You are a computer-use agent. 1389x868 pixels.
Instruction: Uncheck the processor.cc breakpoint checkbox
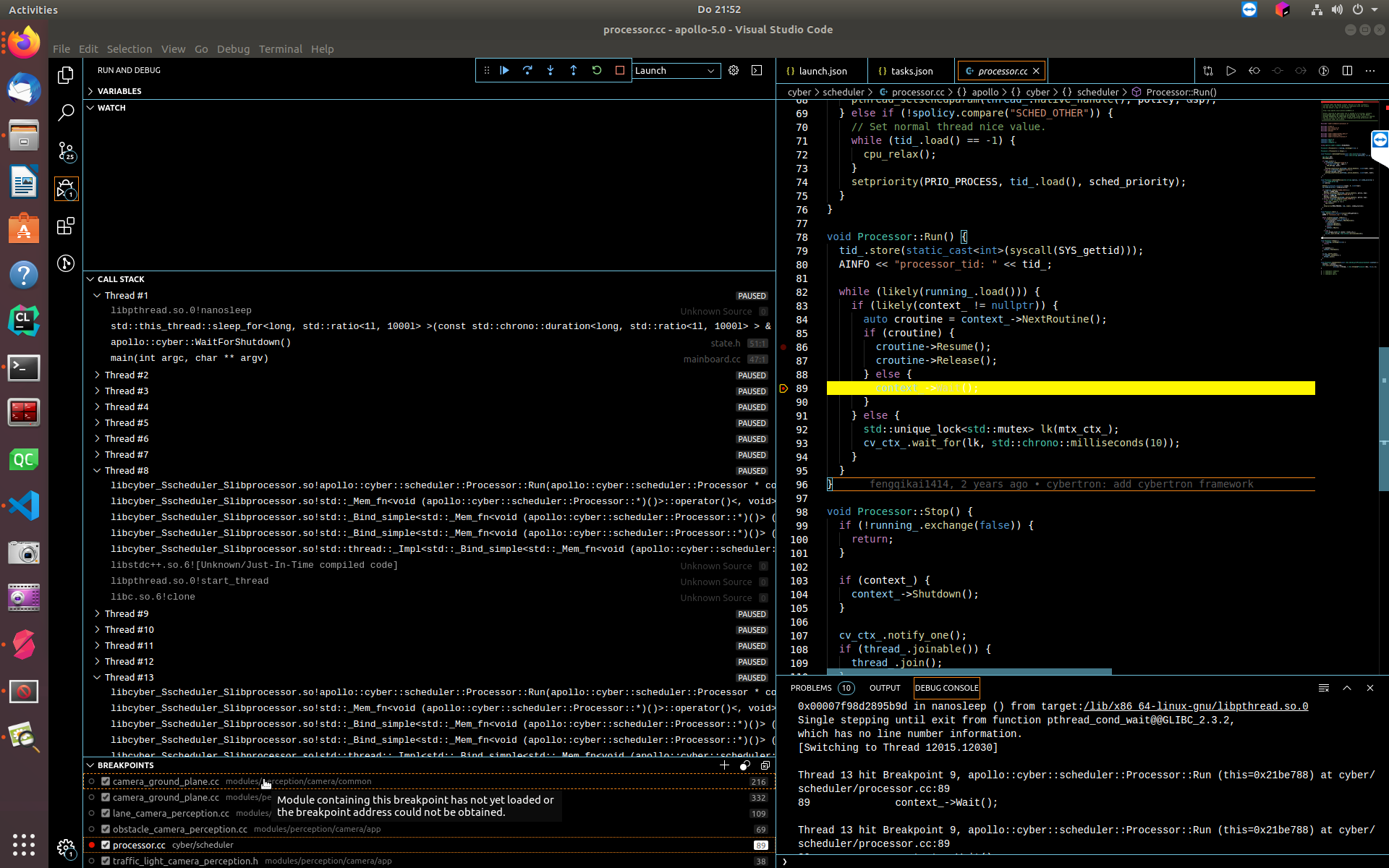105,844
